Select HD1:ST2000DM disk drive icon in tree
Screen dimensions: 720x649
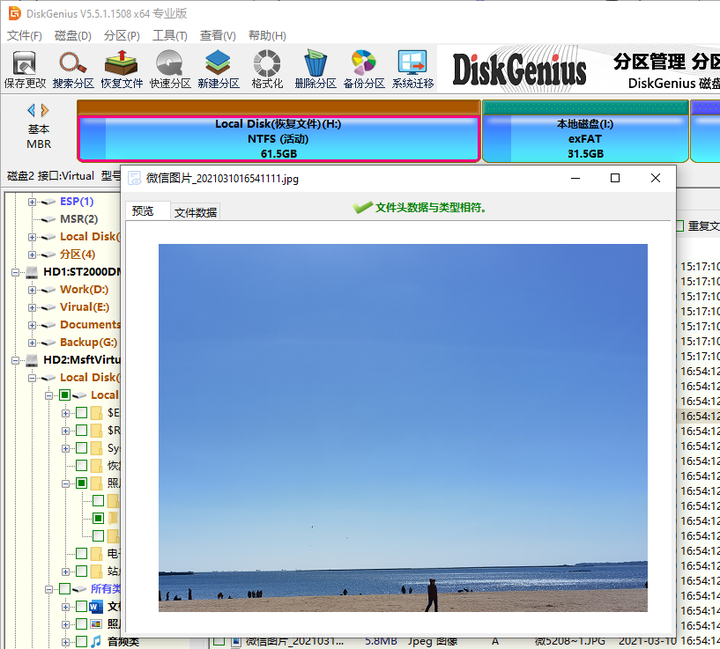[x=32, y=272]
